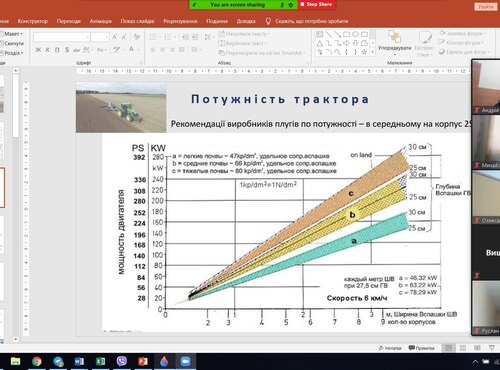
Task: Click the Stop Share button
Action: click(x=316, y=5)
